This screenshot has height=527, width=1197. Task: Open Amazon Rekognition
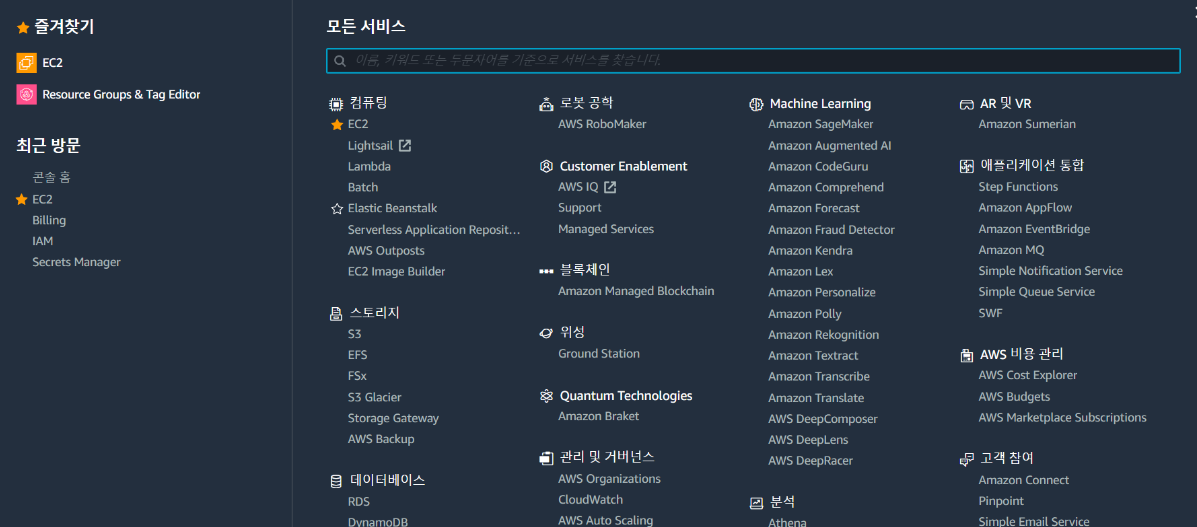point(824,335)
